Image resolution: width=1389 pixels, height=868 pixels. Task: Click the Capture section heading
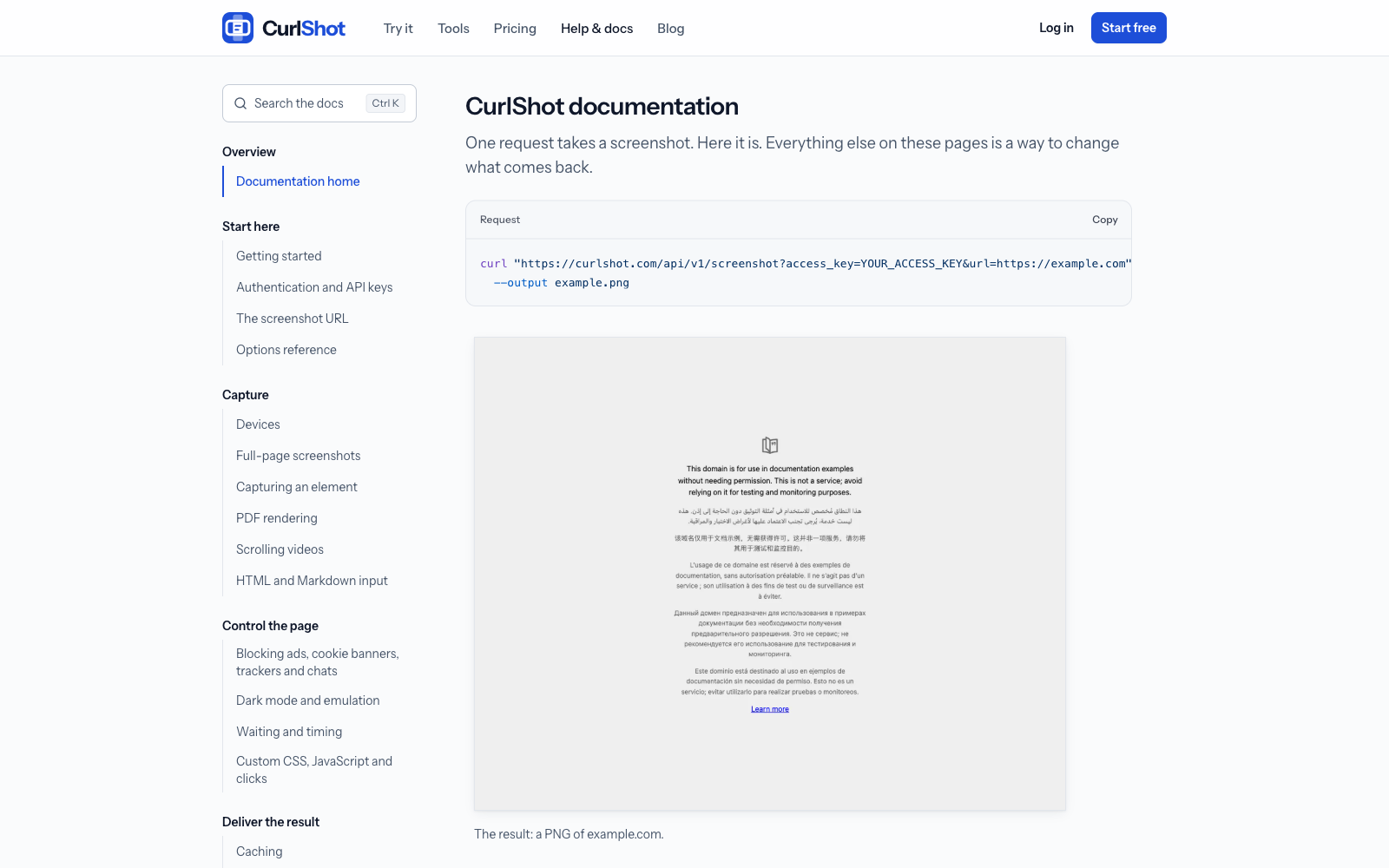click(246, 395)
